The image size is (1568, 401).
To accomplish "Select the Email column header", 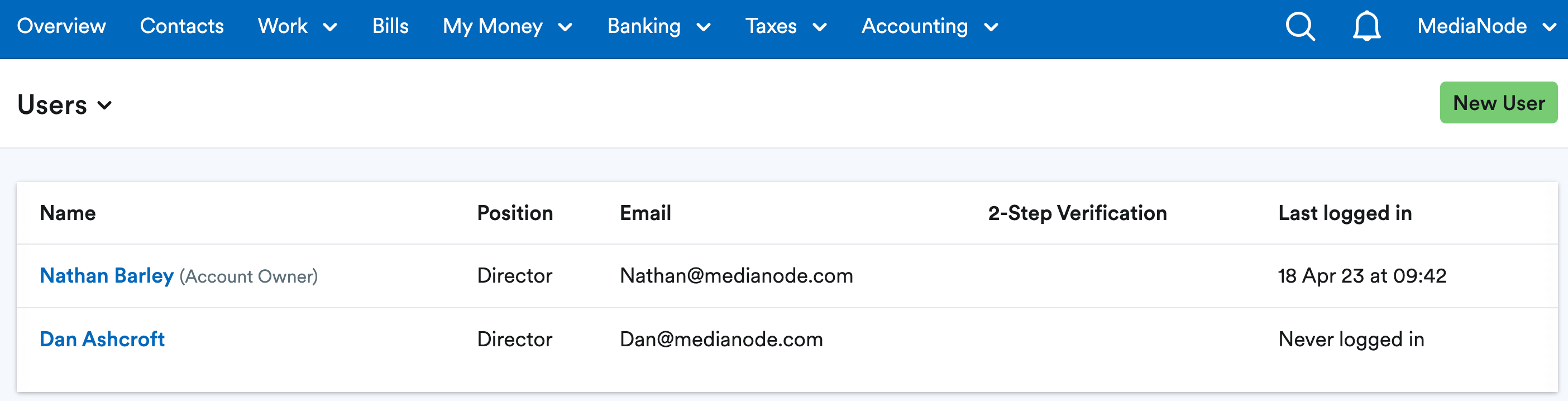I will 645,213.
